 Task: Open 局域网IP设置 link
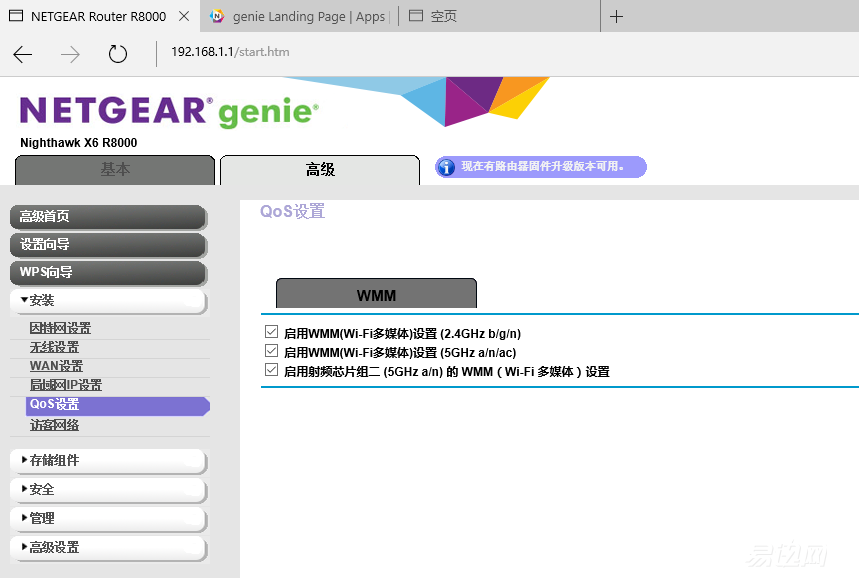[x=66, y=385]
